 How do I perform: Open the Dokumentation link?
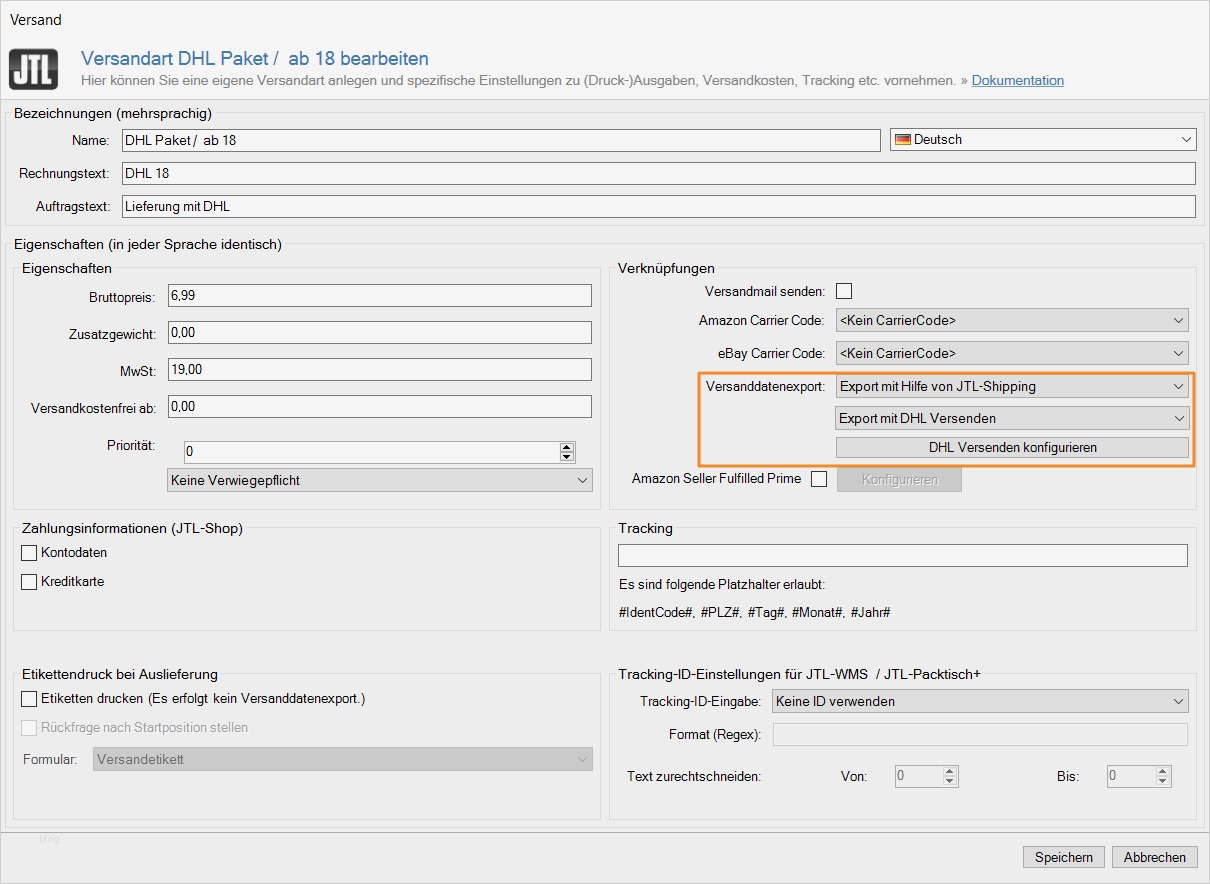point(1017,80)
